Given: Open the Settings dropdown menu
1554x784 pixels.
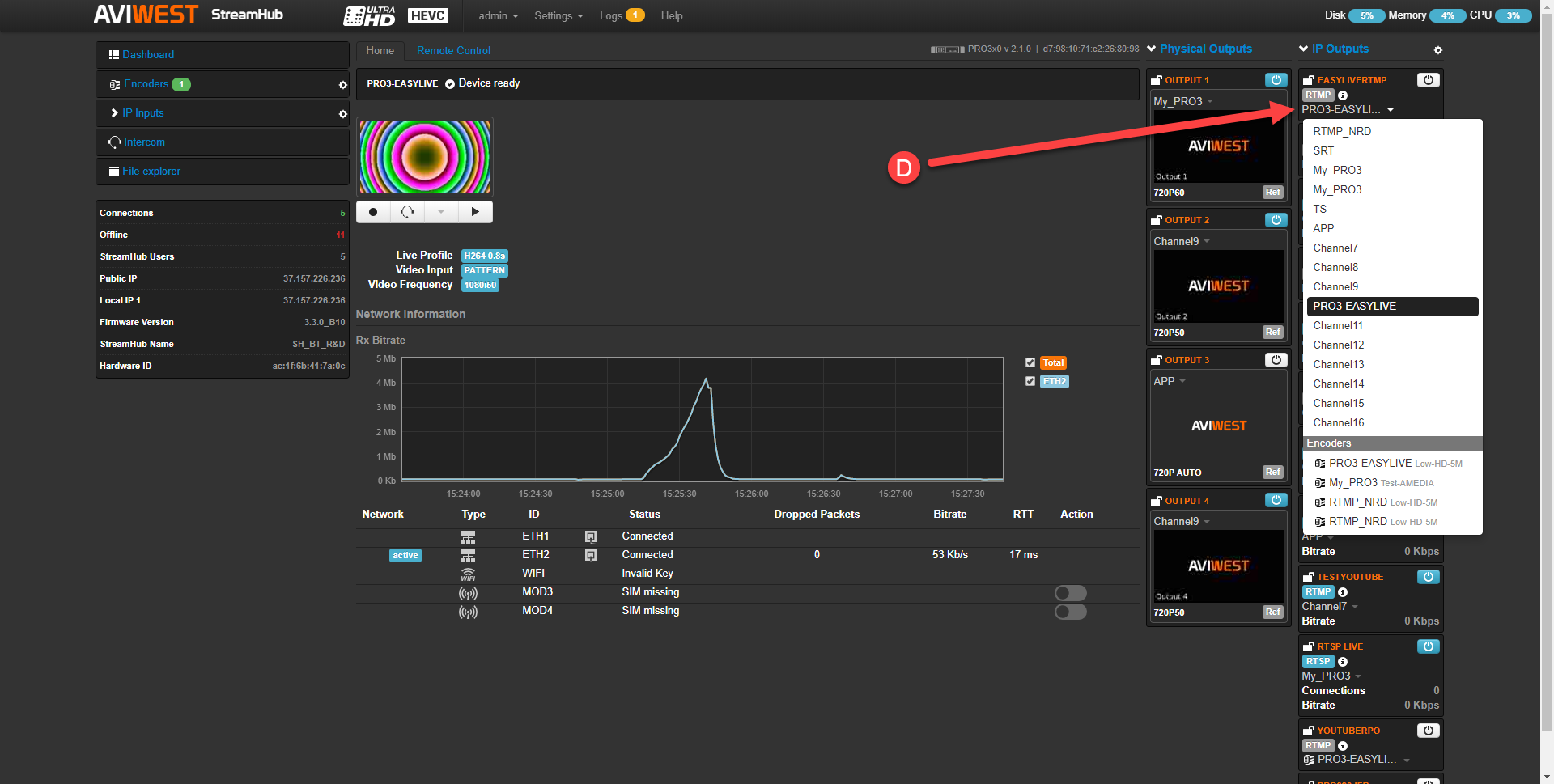Looking at the screenshot, I should tap(558, 15).
